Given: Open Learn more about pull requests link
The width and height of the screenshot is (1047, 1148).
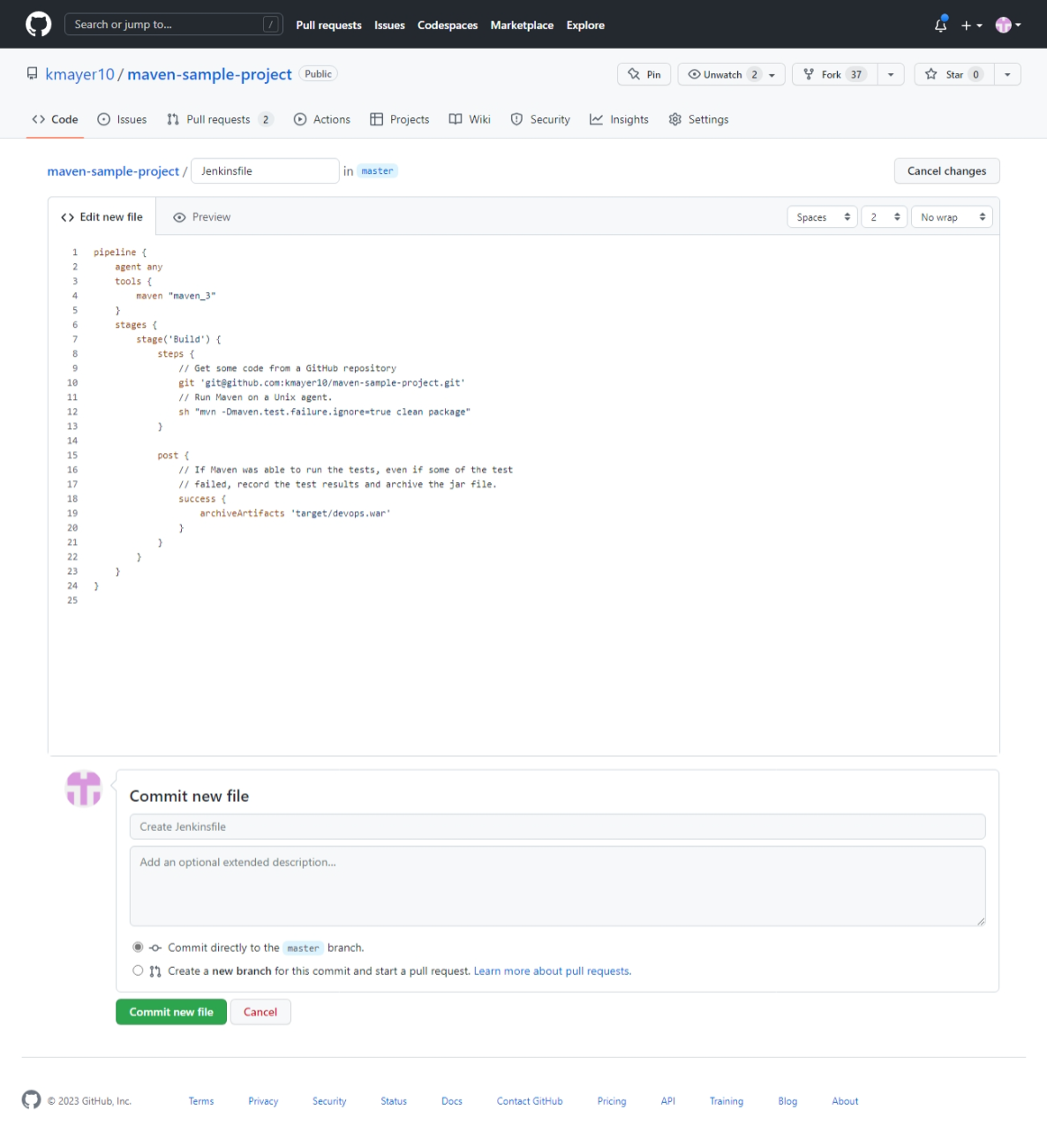Looking at the screenshot, I should click(553, 971).
